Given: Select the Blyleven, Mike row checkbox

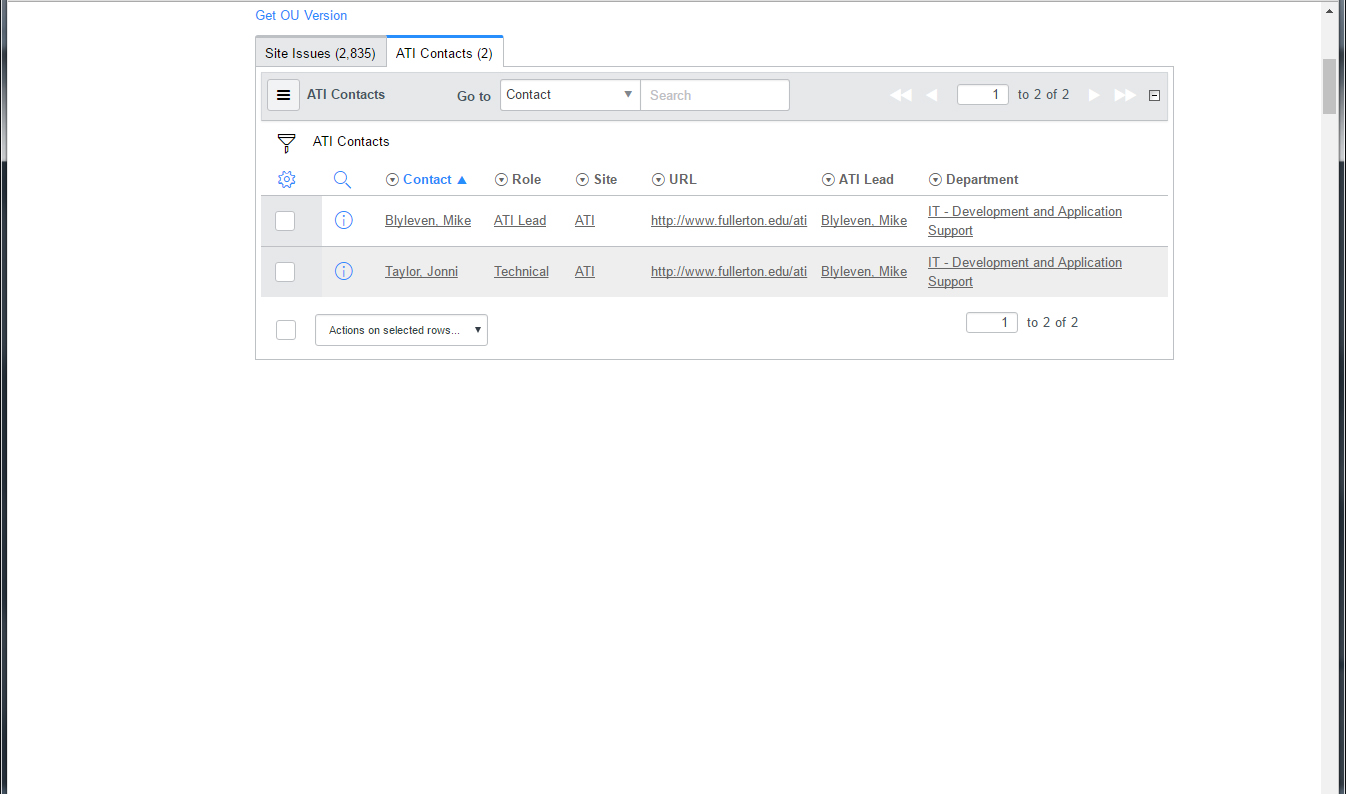Looking at the screenshot, I should (x=285, y=221).
